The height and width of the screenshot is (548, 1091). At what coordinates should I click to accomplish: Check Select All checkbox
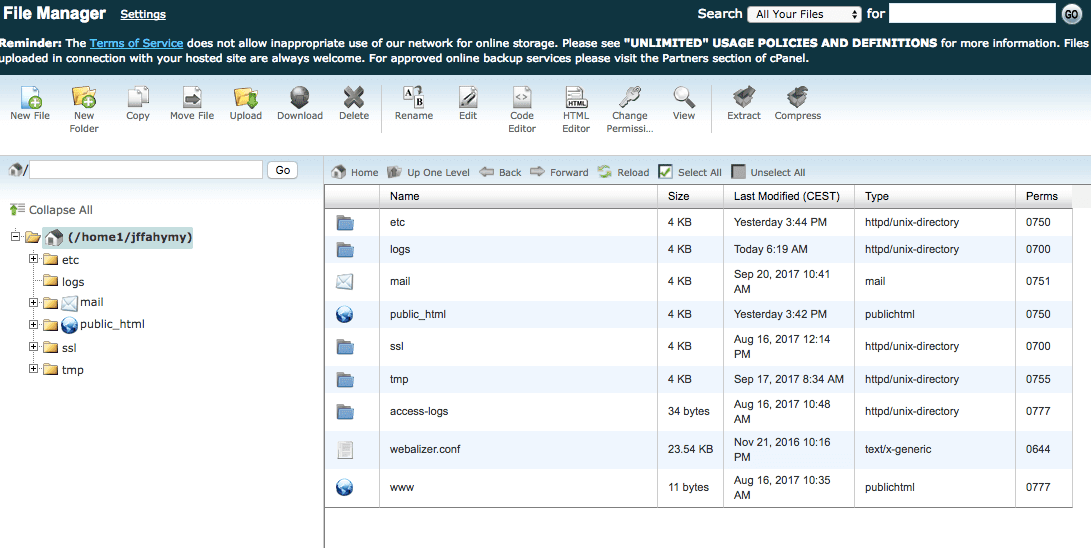coord(665,172)
